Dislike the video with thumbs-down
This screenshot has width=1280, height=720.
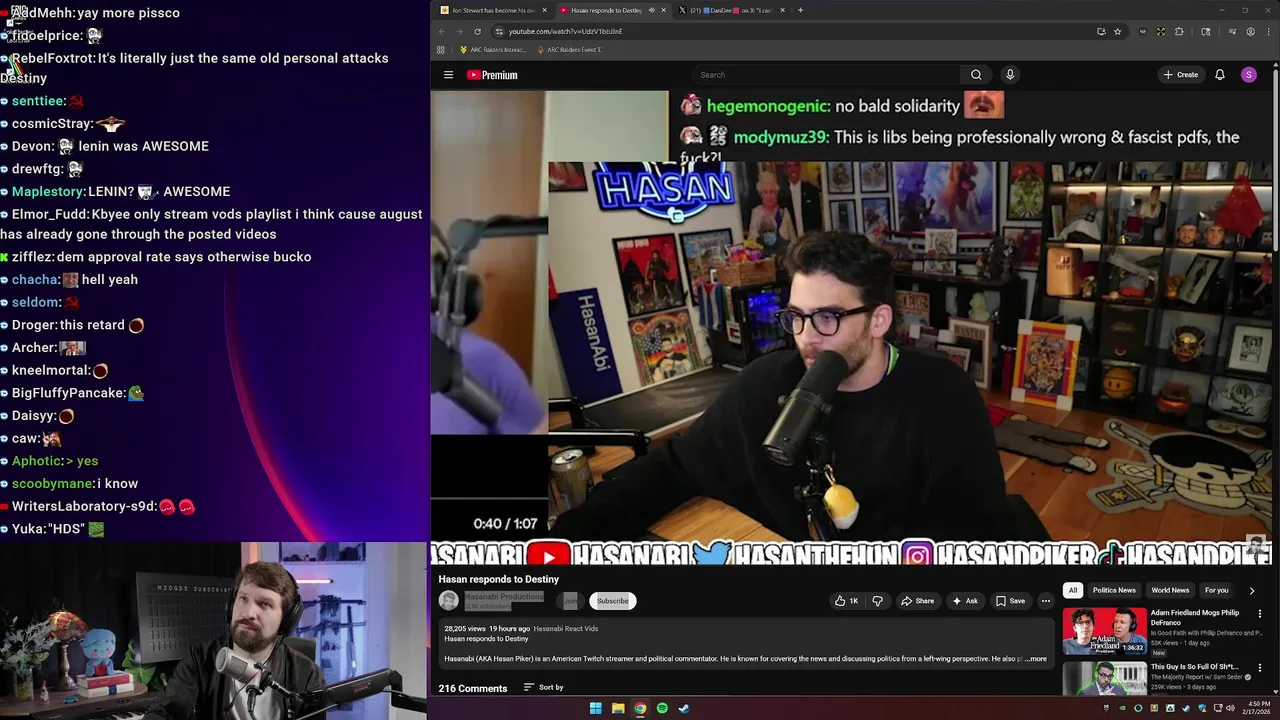(x=877, y=601)
